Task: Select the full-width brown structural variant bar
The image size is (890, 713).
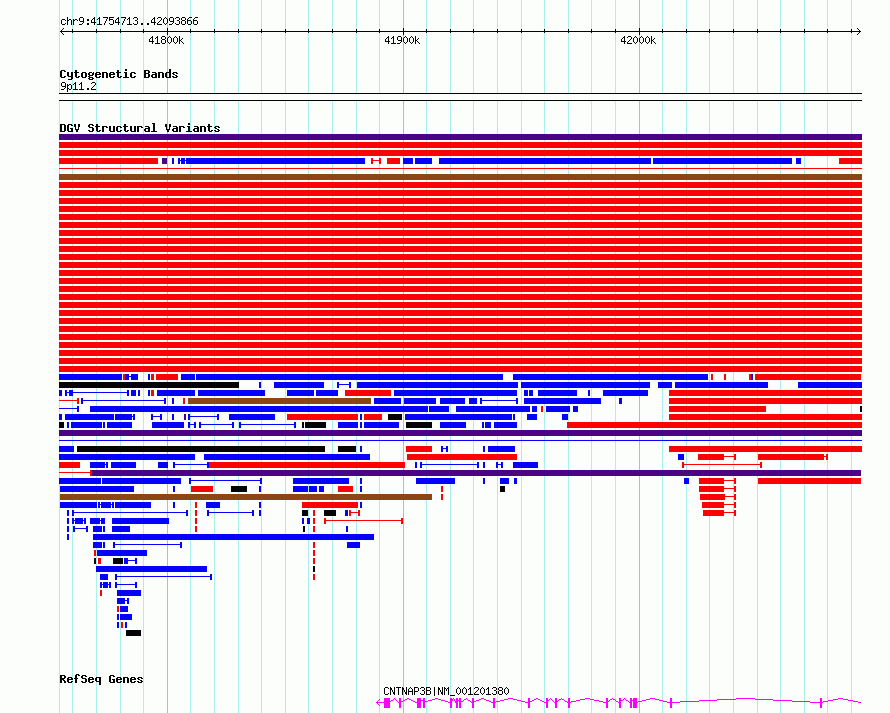Action: [460, 177]
